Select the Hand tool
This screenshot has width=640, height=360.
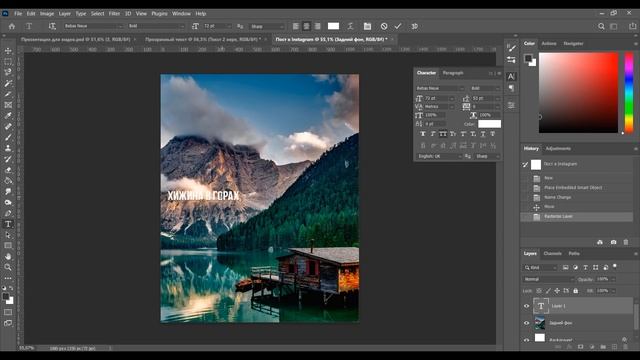pos(8,256)
